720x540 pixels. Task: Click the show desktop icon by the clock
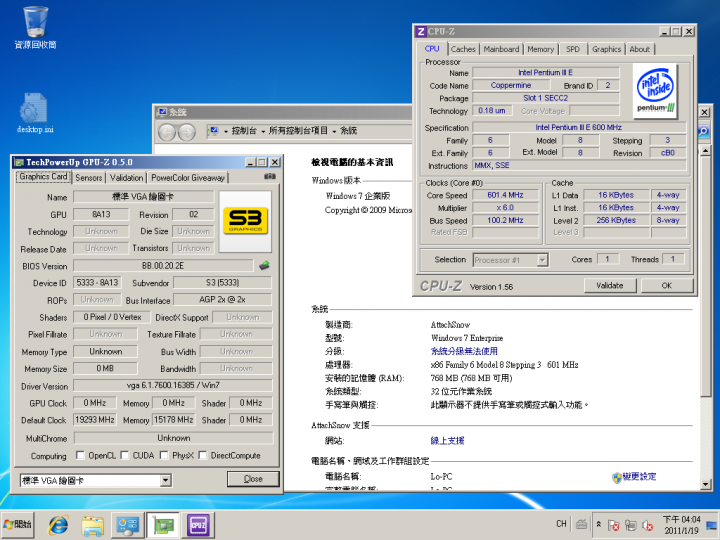(x=712, y=525)
